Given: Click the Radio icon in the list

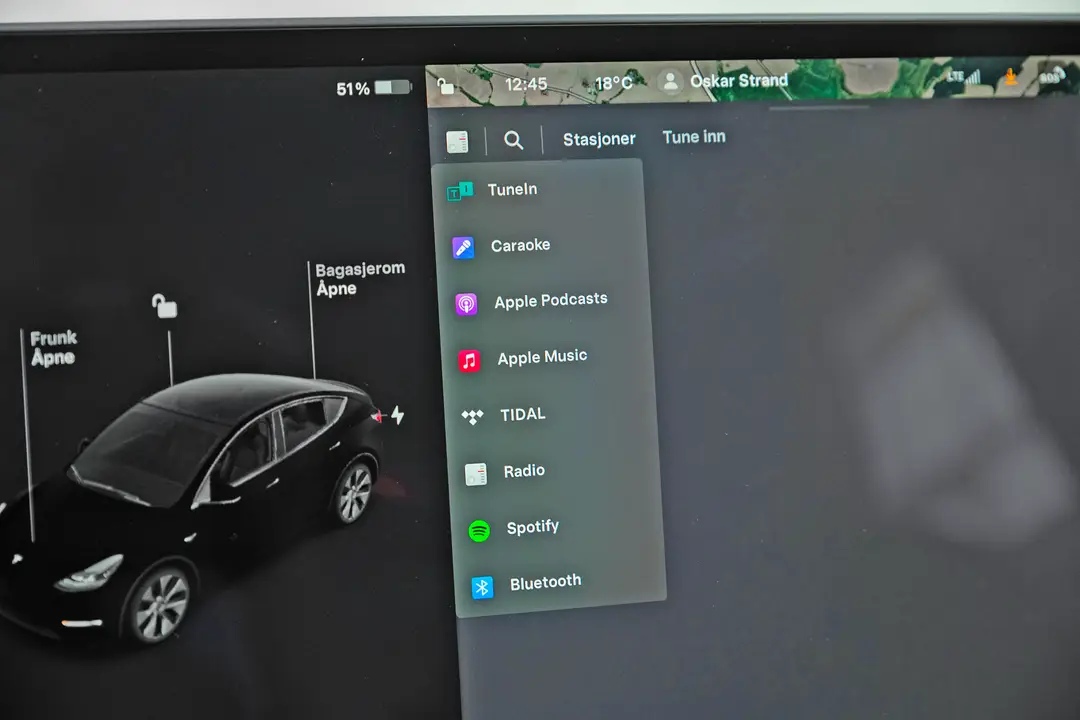Looking at the screenshot, I should point(475,474).
